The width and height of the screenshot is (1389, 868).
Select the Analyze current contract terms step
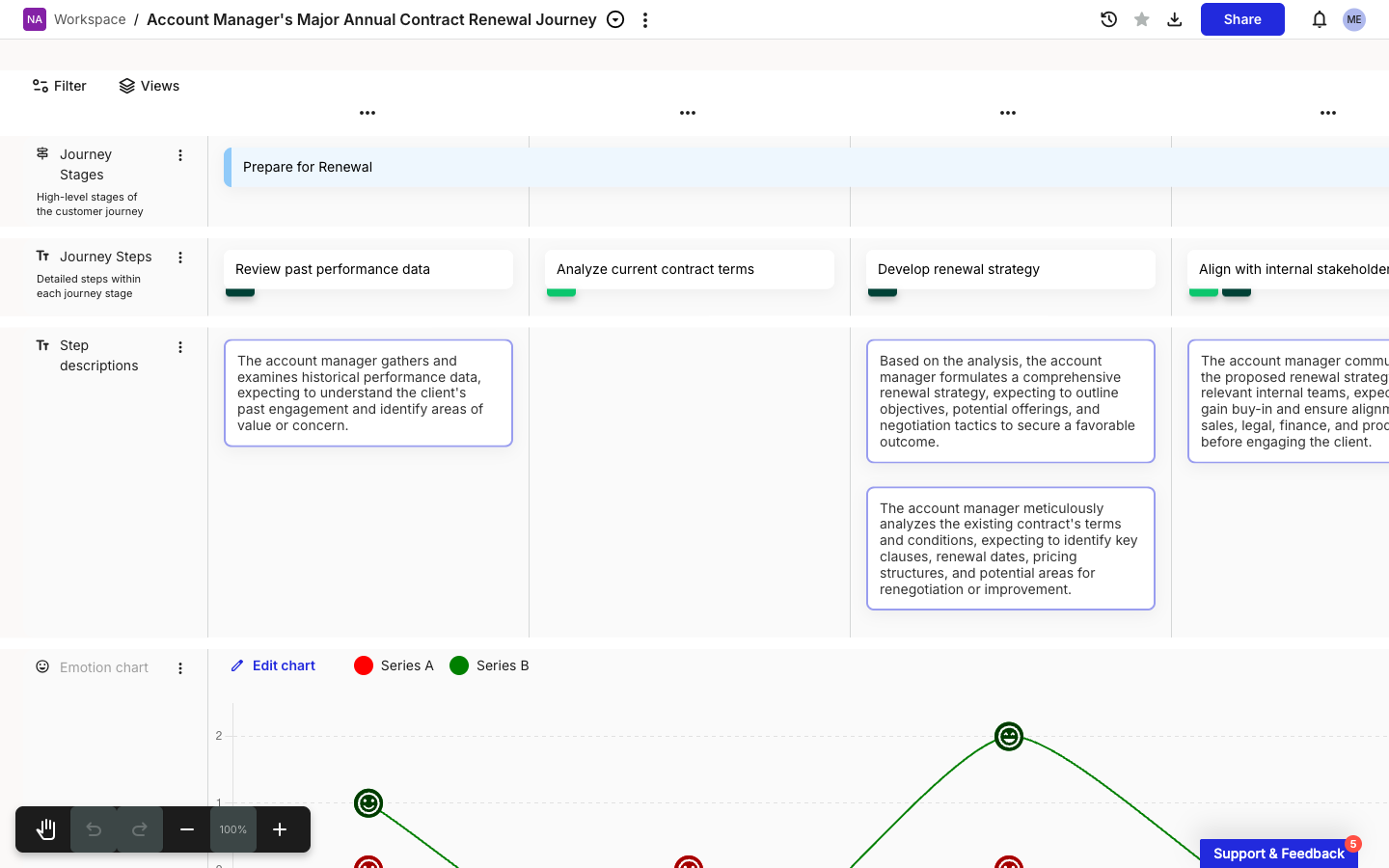point(690,269)
